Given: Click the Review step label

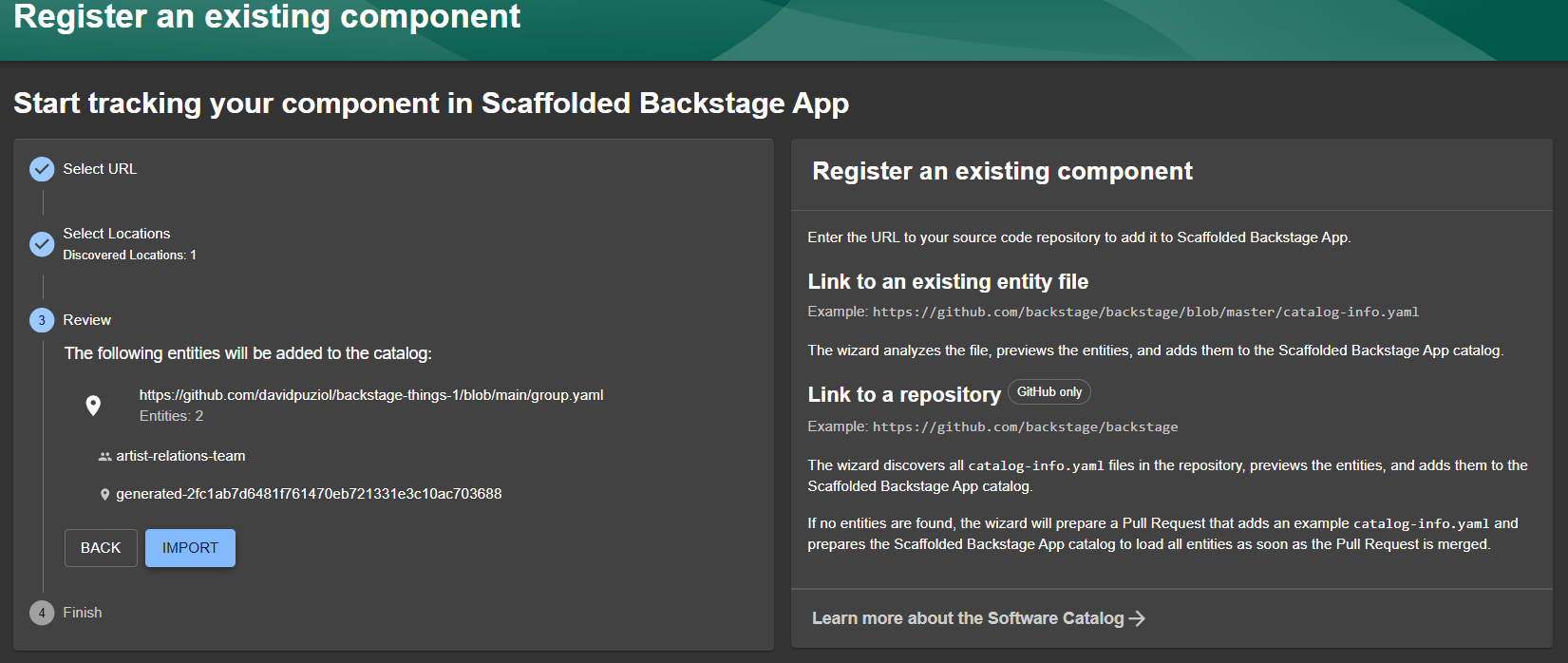Looking at the screenshot, I should pyautogui.click(x=87, y=320).
